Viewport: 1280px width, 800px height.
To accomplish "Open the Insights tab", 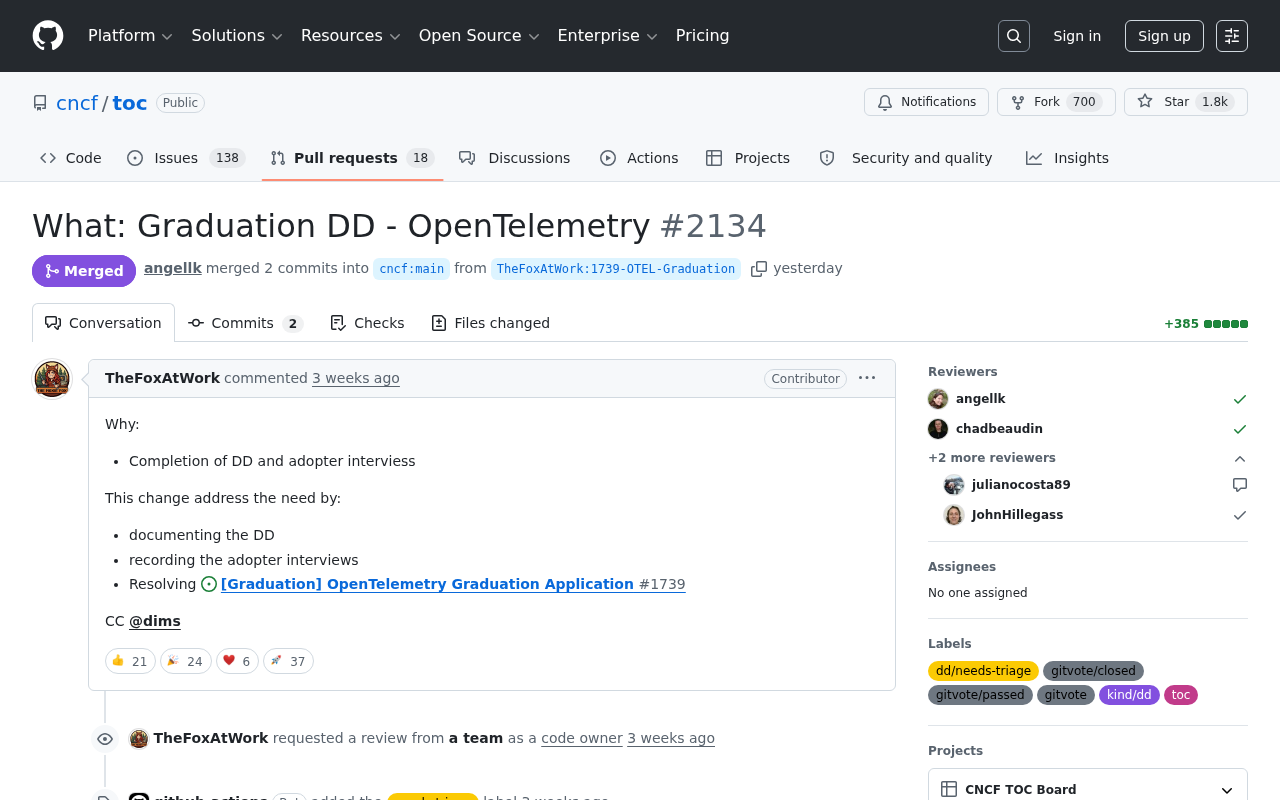I will (1067, 158).
